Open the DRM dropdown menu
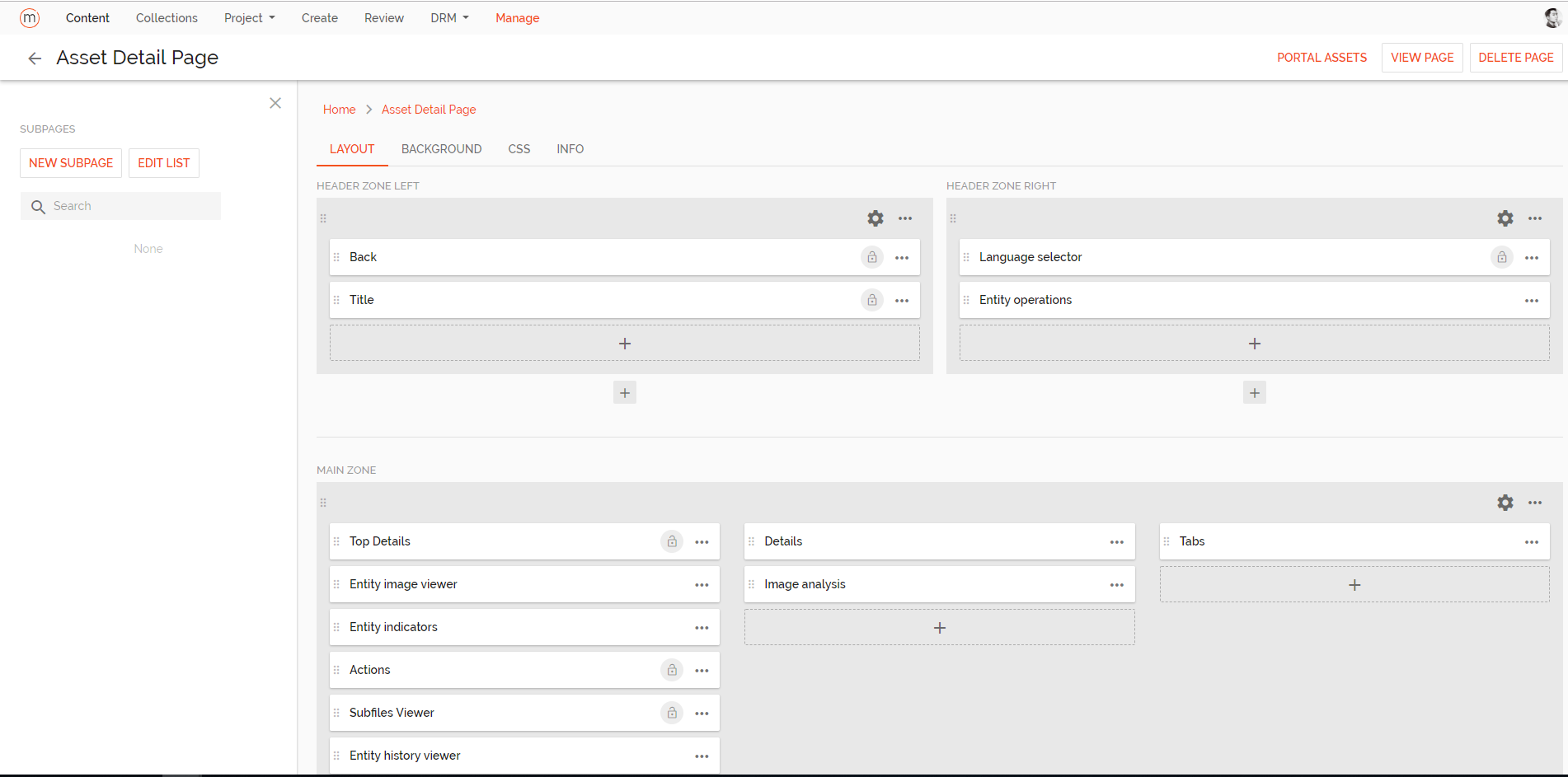Image resolution: width=1568 pixels, height=777 pixels. click(x=449, y=17)
